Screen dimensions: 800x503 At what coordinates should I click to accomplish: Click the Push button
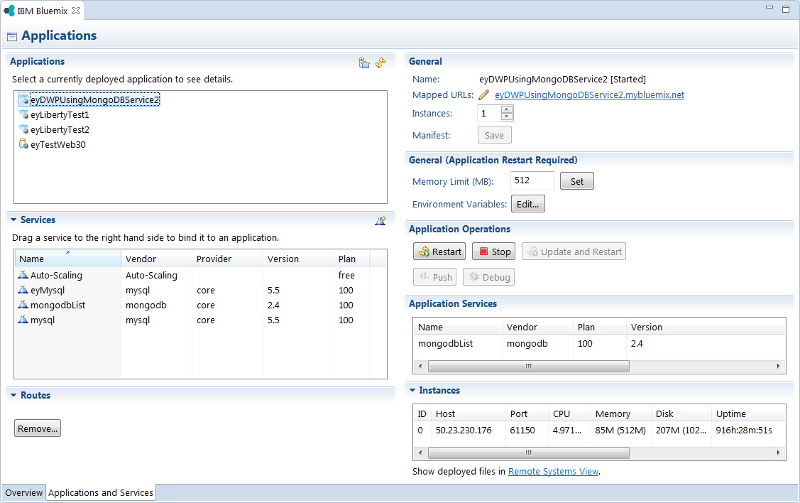point(435,277)
